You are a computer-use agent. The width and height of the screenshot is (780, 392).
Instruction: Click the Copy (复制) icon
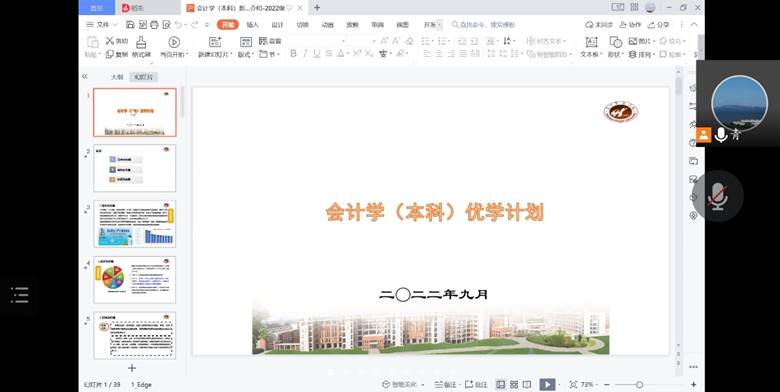110,54
